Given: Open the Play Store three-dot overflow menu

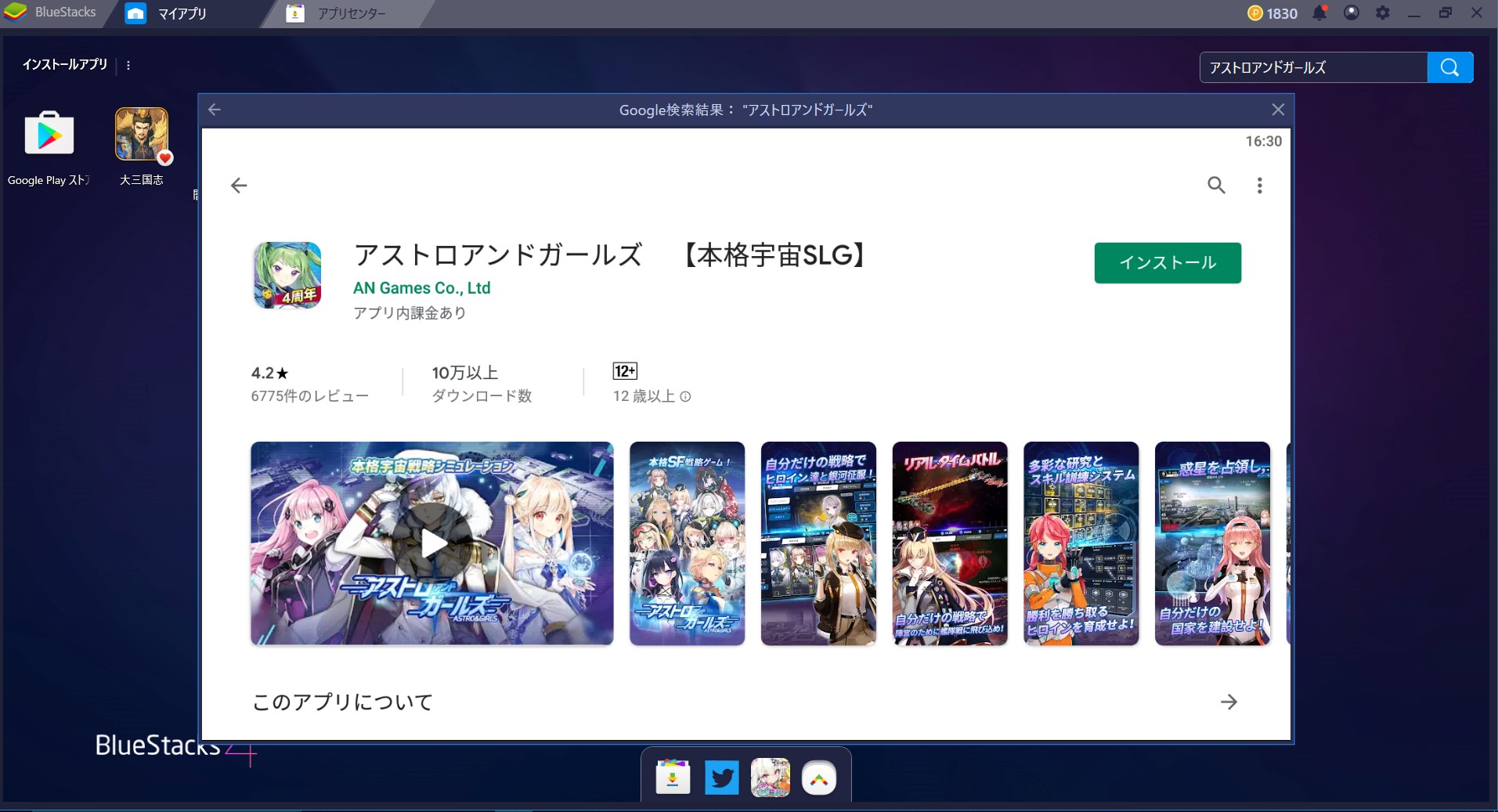Looking at the screenshot, I should (1259, 186).
